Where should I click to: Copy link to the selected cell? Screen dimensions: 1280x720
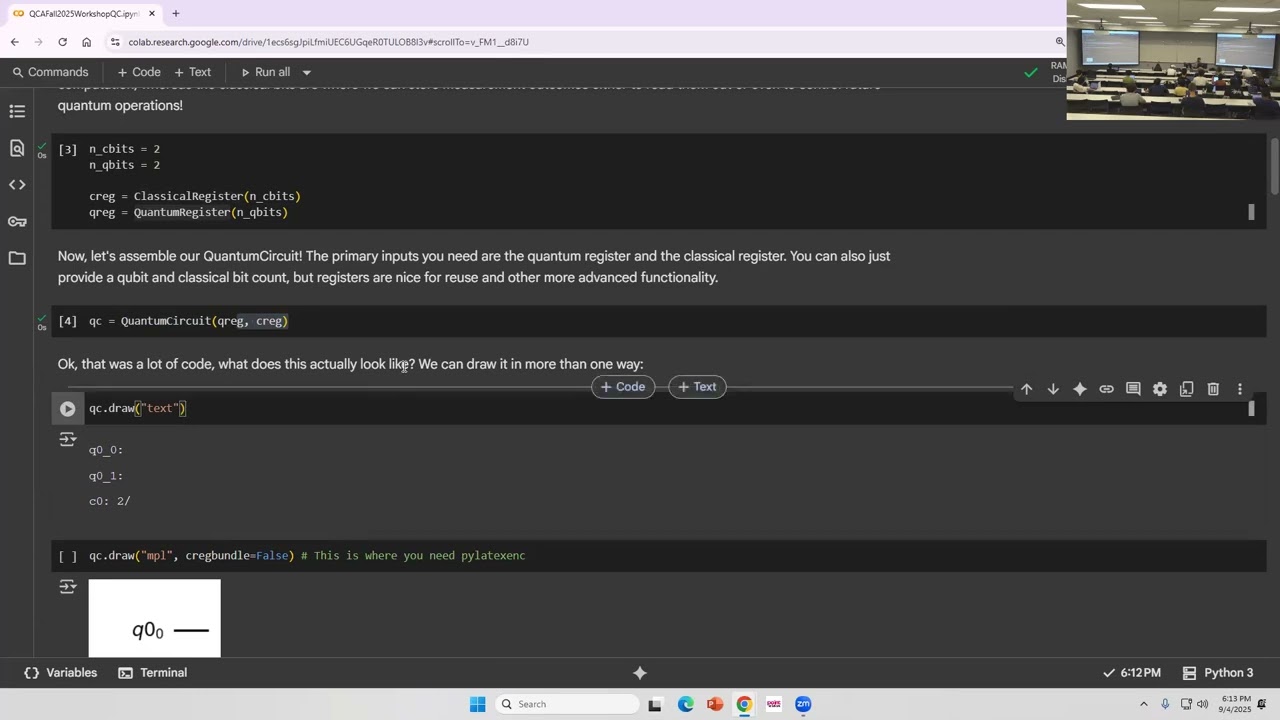click(x=1106, y=389)
